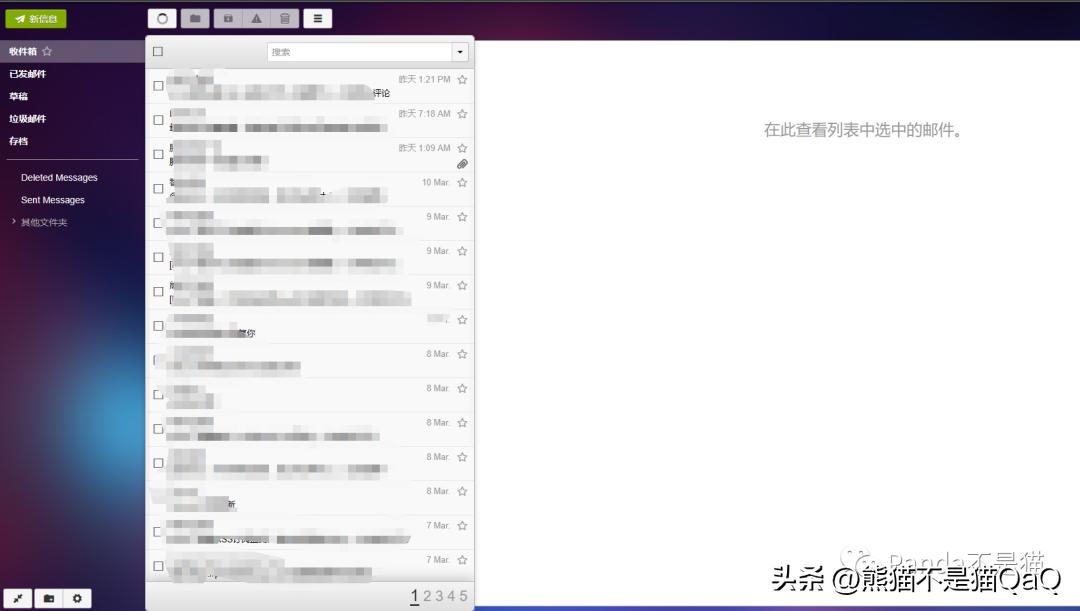The height and width of the screenshot is (611, 1080).
Task: Open the move-to-folder icon in the toolbar
Action: 194,18
